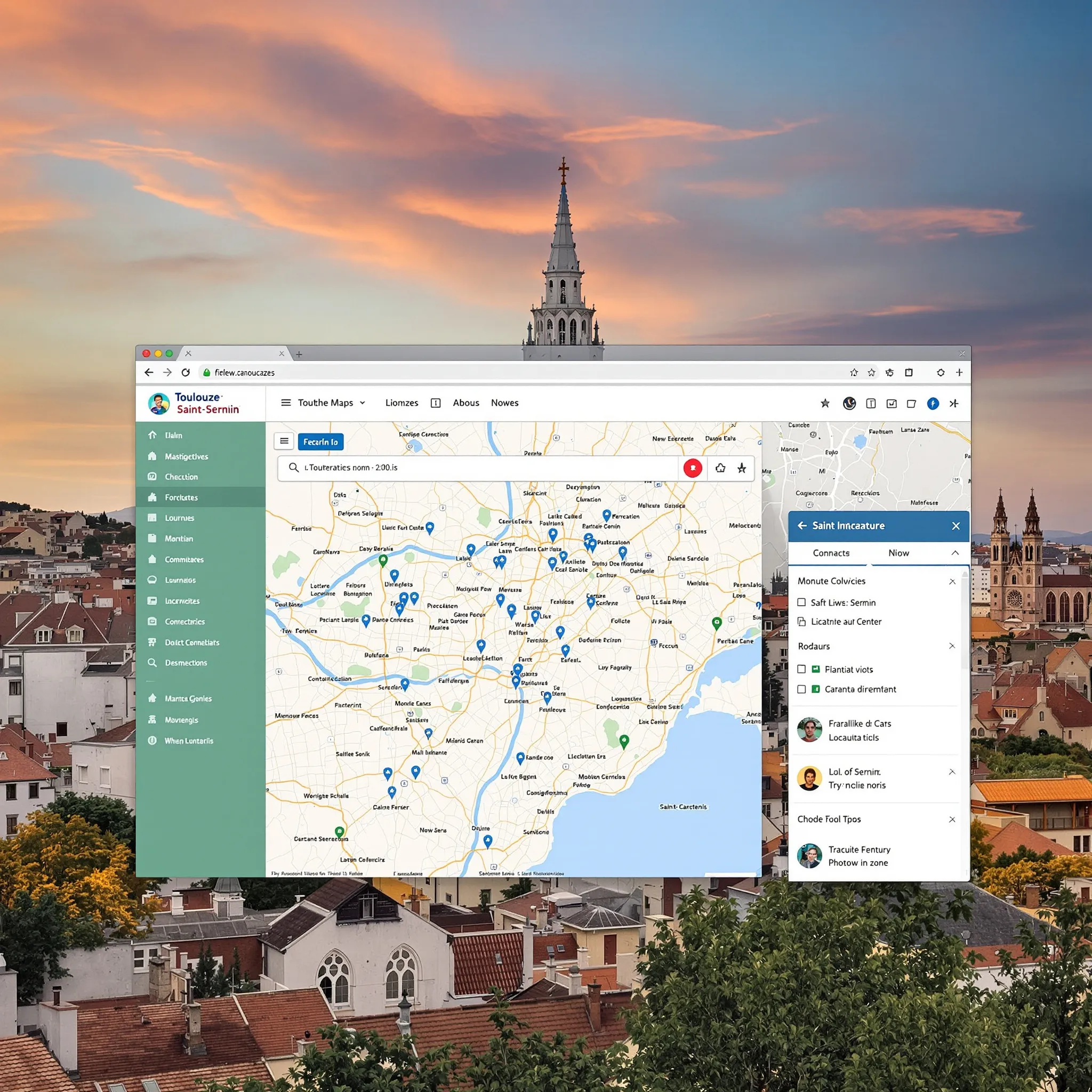Click the blue Facebook-style icon in the toolbar
The width and height of the screenshot is (1092, 1092).
[x=933, y=404]
